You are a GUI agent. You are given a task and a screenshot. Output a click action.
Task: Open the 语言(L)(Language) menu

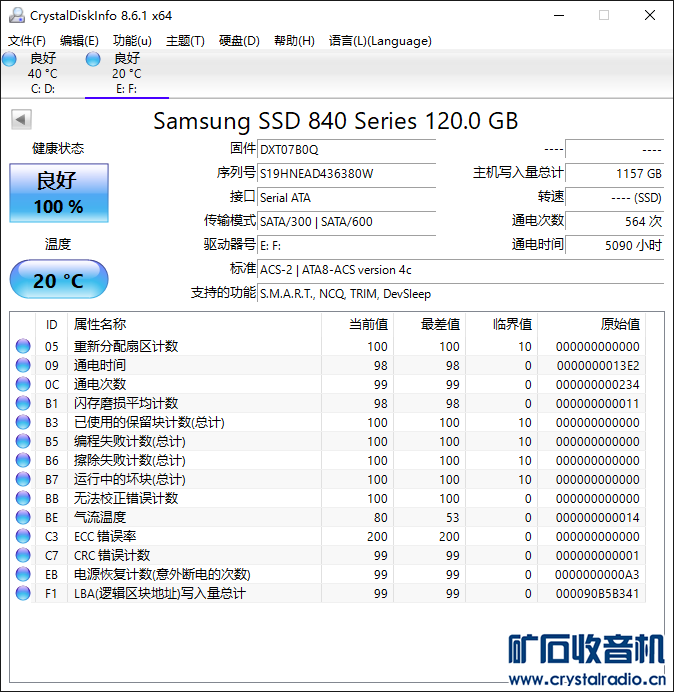click(380, 41)
